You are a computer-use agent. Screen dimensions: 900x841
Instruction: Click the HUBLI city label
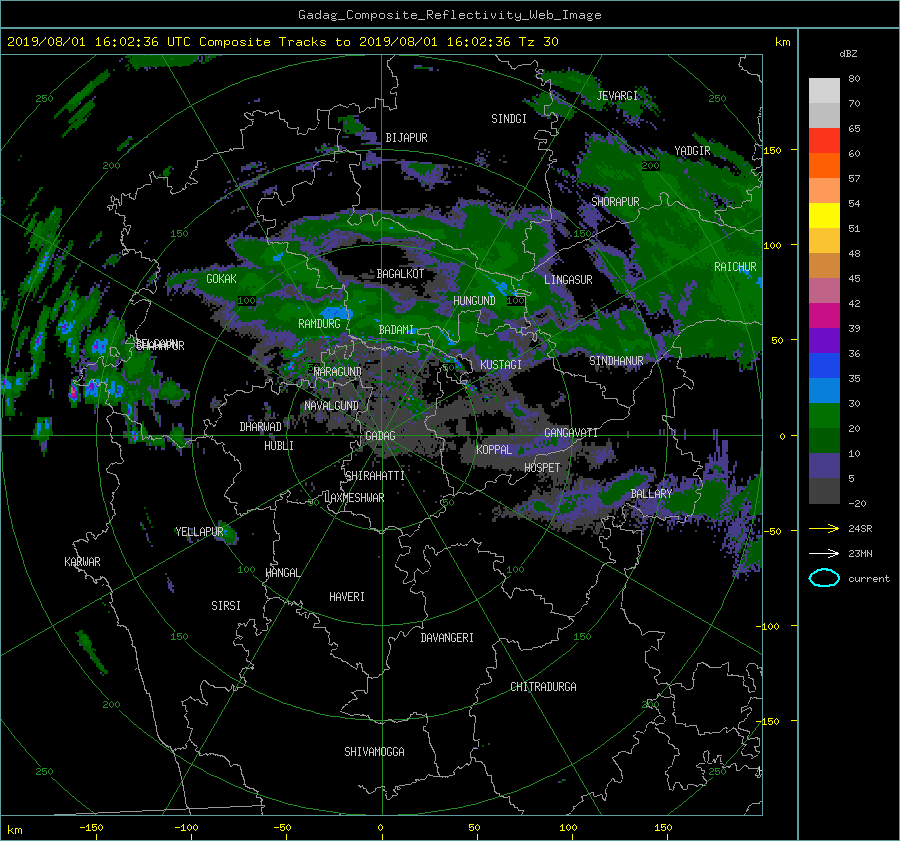pyautogui.click(x=278, y=446)
